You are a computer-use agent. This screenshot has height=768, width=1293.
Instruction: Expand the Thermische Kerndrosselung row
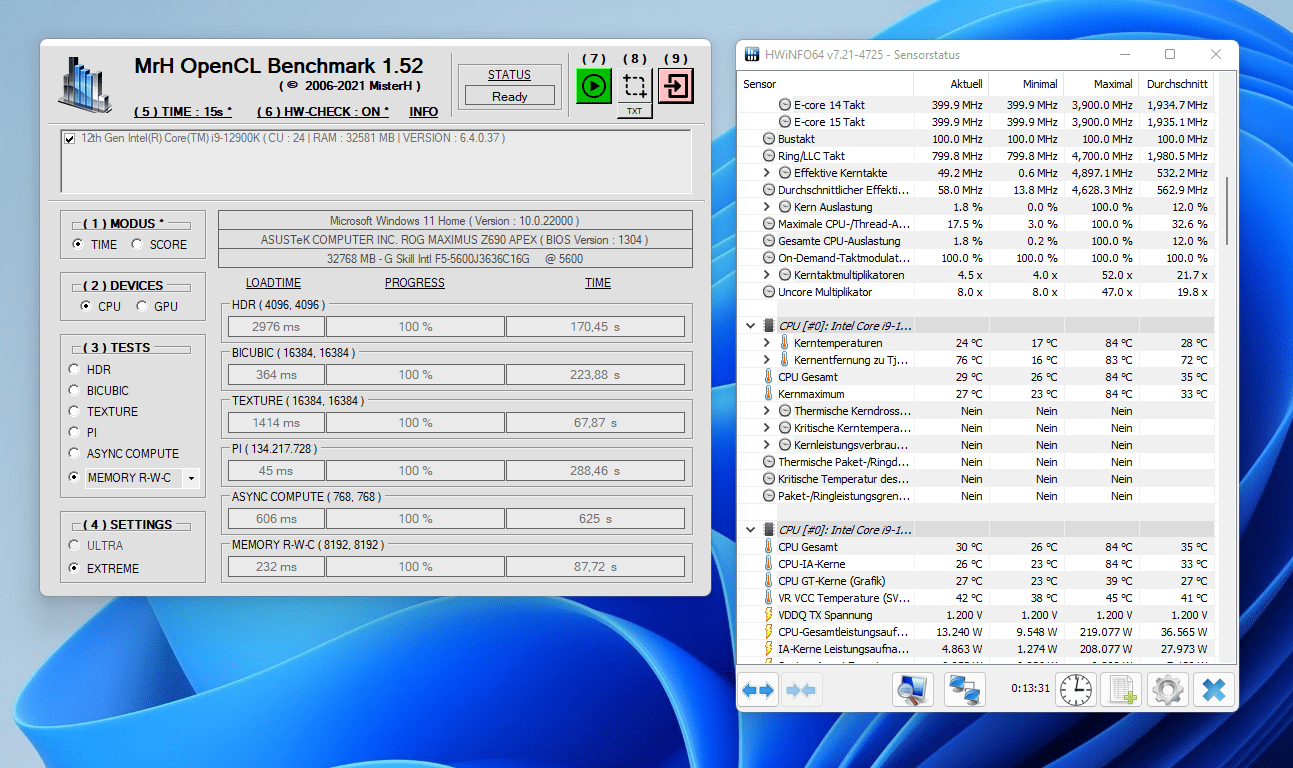[767, 411]
